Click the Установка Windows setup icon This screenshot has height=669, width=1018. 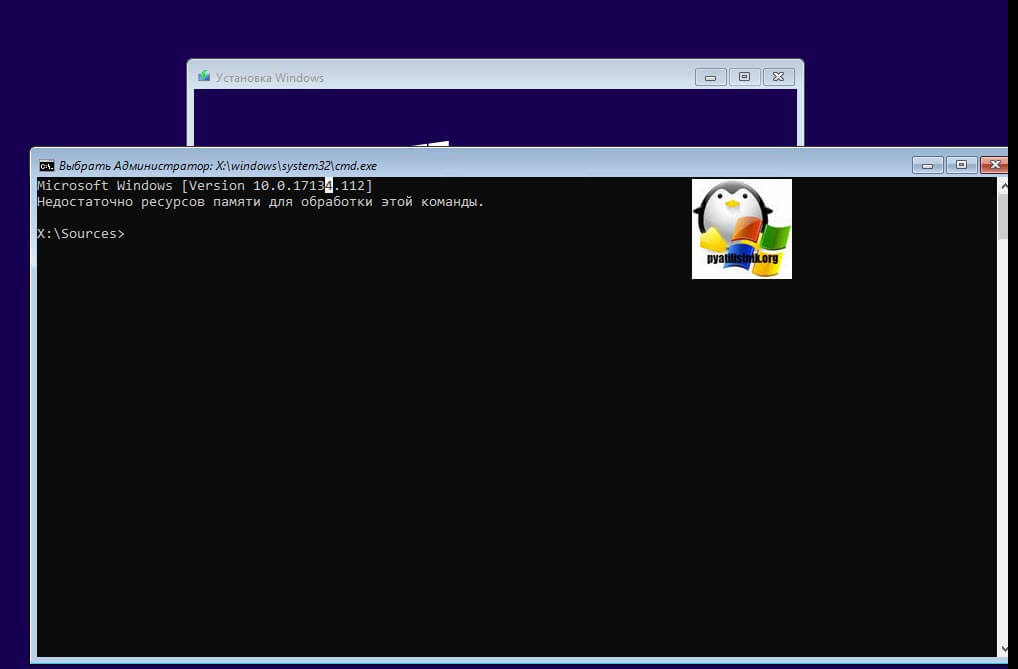(204, 77)
